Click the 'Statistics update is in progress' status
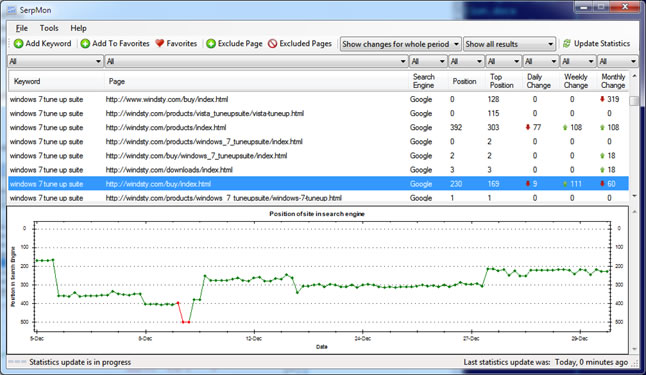 point(80,362)
